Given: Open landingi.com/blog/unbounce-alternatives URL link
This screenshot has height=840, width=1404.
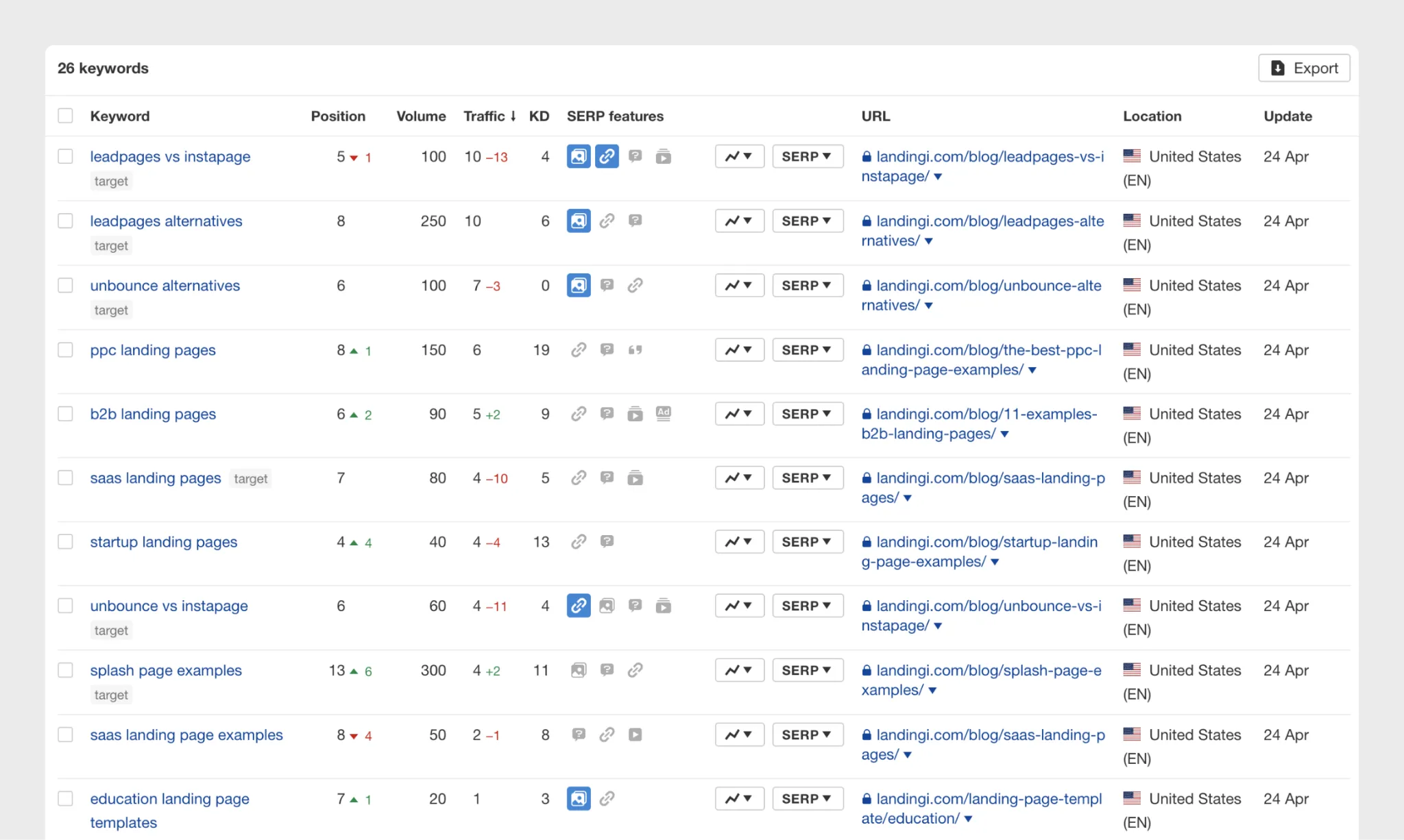Looking at the screenshot, I should [x=982, y=295].
